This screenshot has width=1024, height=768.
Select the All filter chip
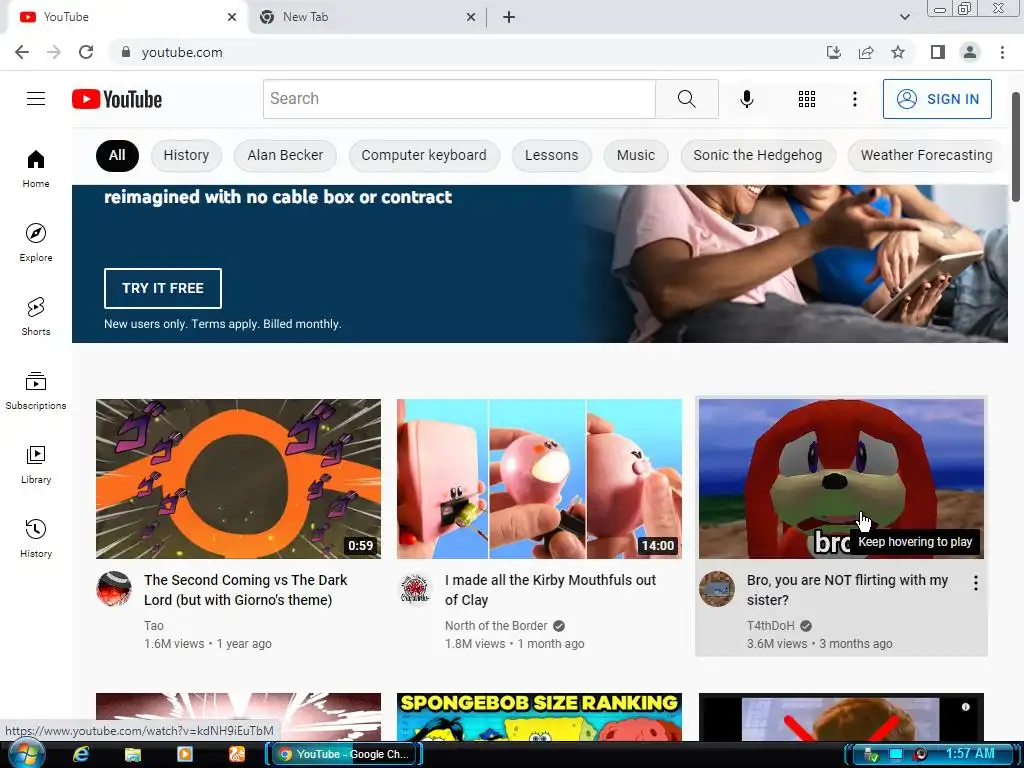click(x=117, y=155)
